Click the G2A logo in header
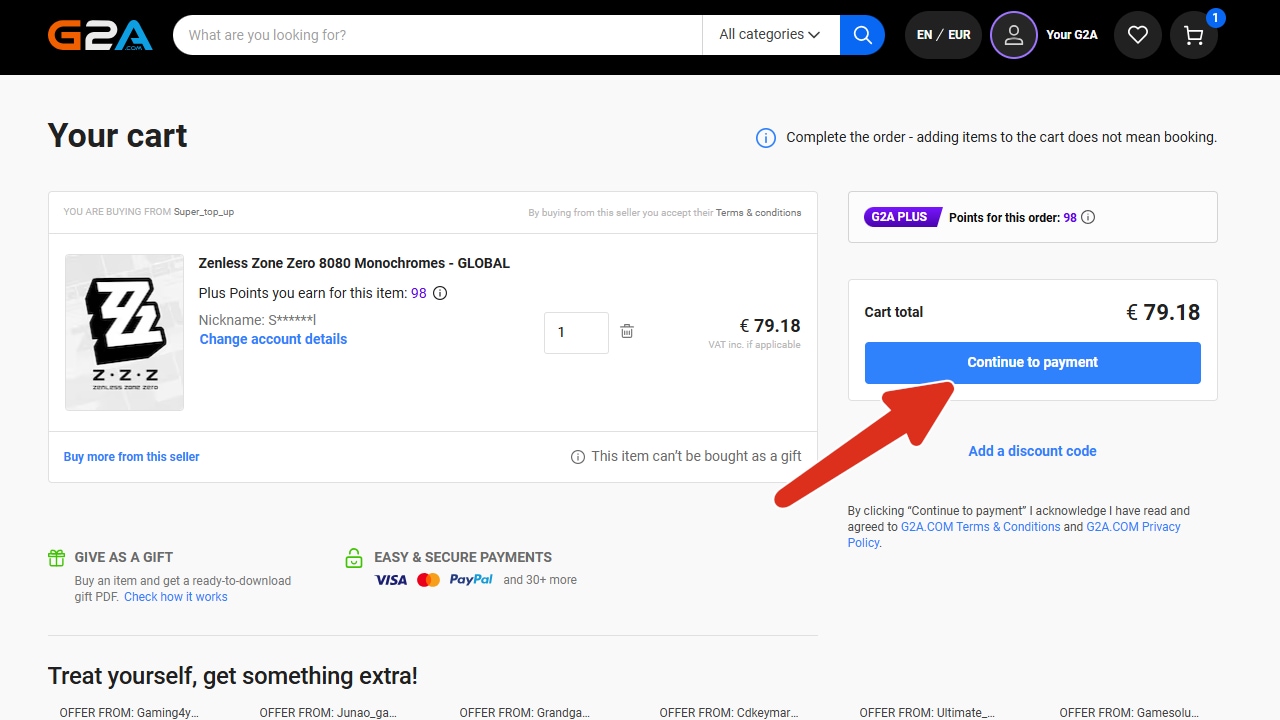The height and width of the screenshot is (720, 1280). click(100, 35)
